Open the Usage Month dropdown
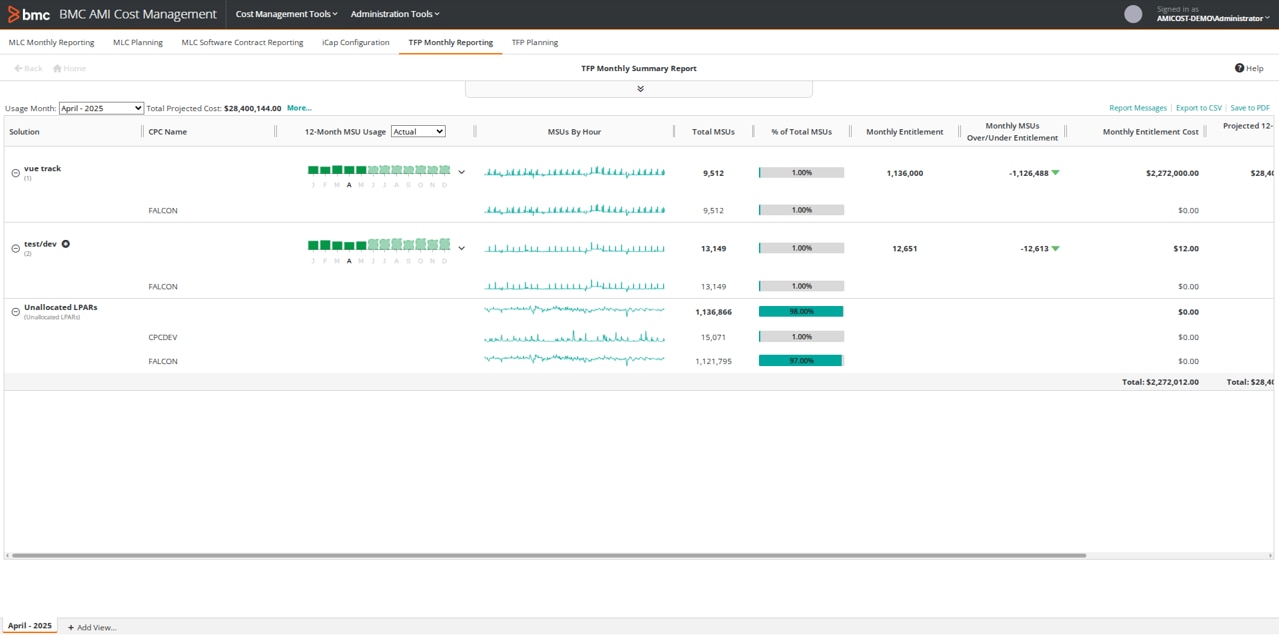1279x635 pixels. pyautogui.click(x=101, y=108)
